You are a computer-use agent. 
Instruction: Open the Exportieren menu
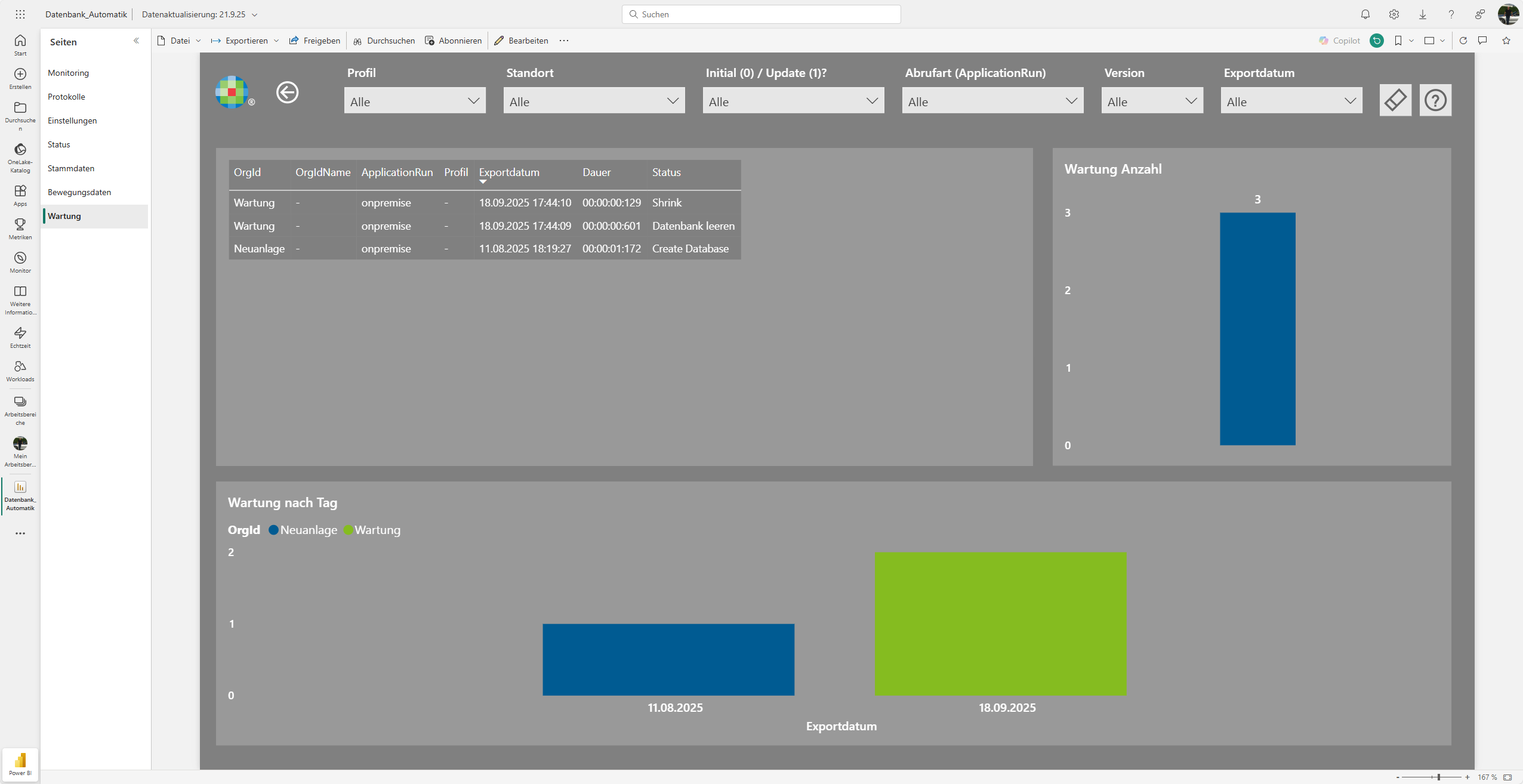[245, 41]
